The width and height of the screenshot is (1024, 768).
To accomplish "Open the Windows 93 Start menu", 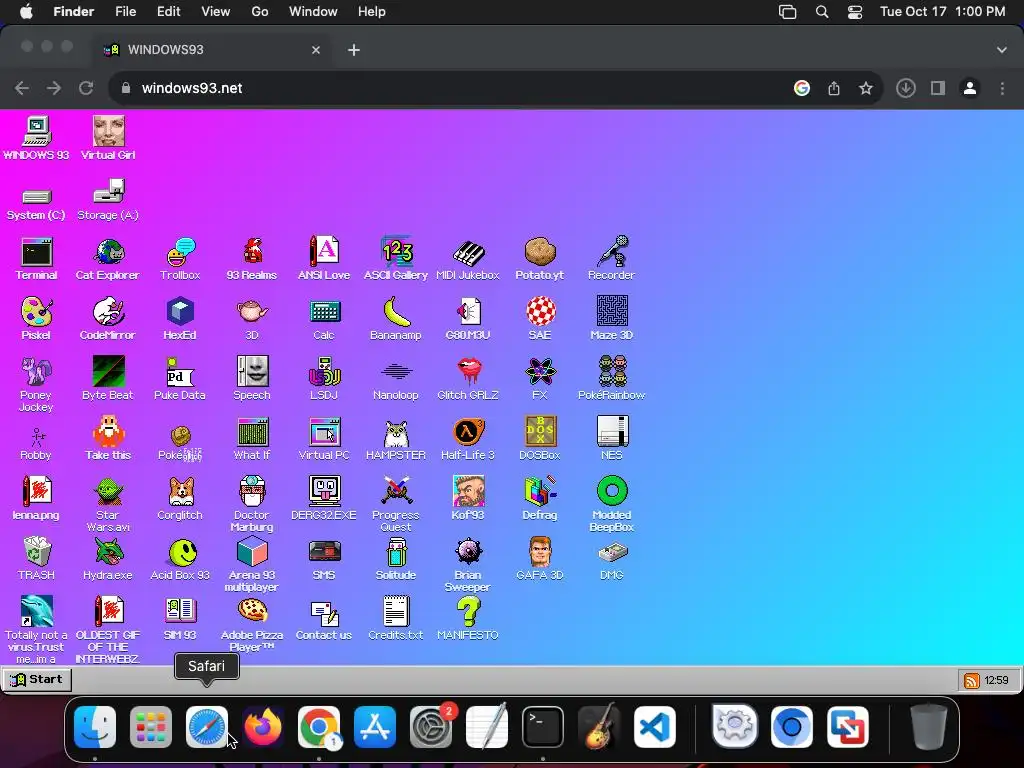I will click(x=37, y=679).
